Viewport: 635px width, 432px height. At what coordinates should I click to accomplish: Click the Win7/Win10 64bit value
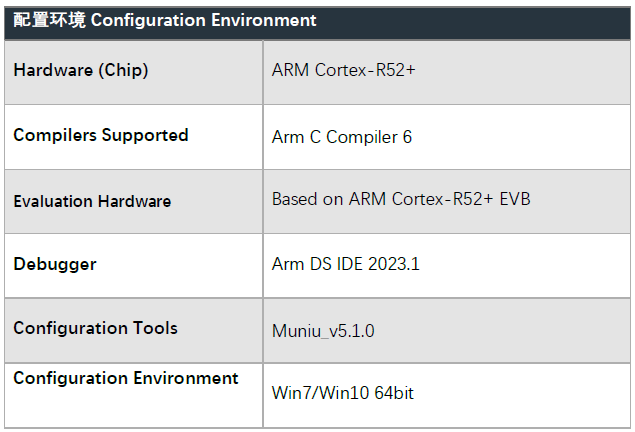[x=343, y=393]
